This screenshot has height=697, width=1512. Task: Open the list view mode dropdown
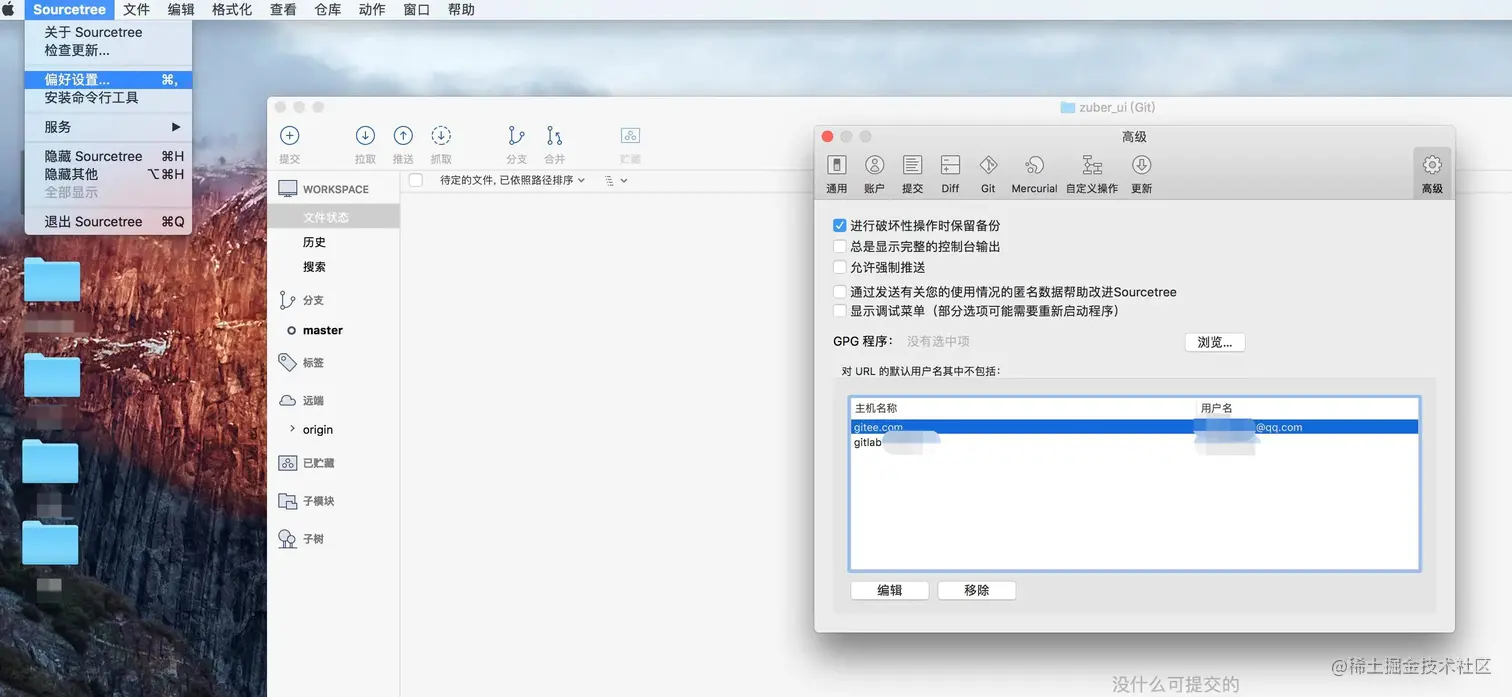pyautogui.click(x=616, y=180)
